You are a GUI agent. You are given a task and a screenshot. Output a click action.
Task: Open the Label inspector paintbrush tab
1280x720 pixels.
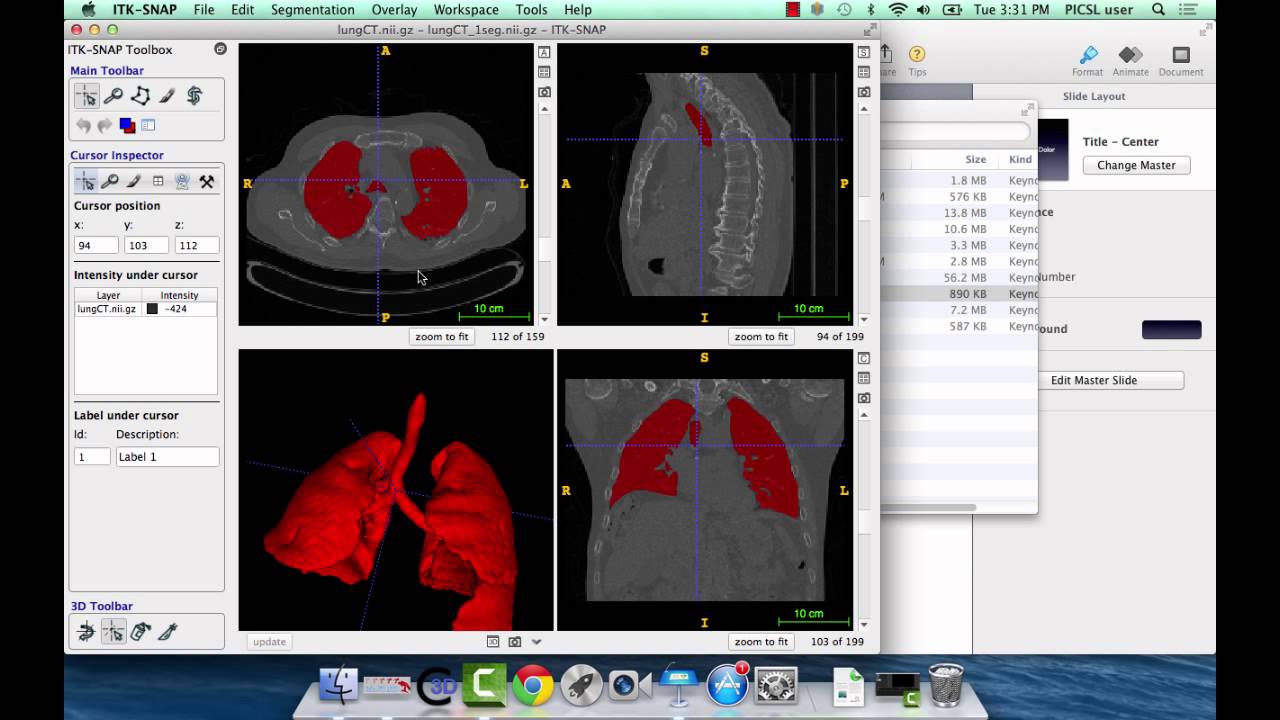134,181
